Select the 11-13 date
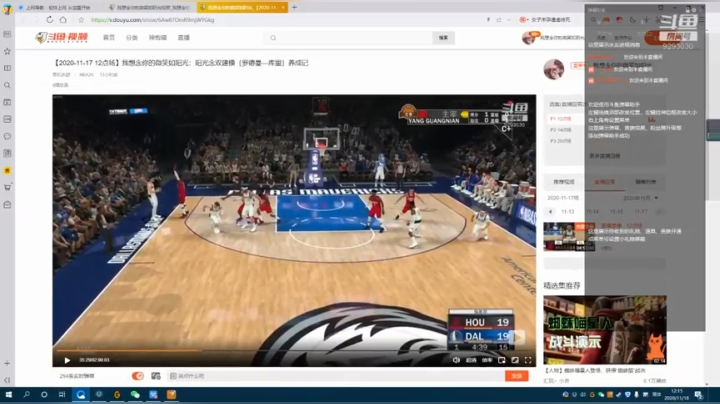 click(568, 212)
